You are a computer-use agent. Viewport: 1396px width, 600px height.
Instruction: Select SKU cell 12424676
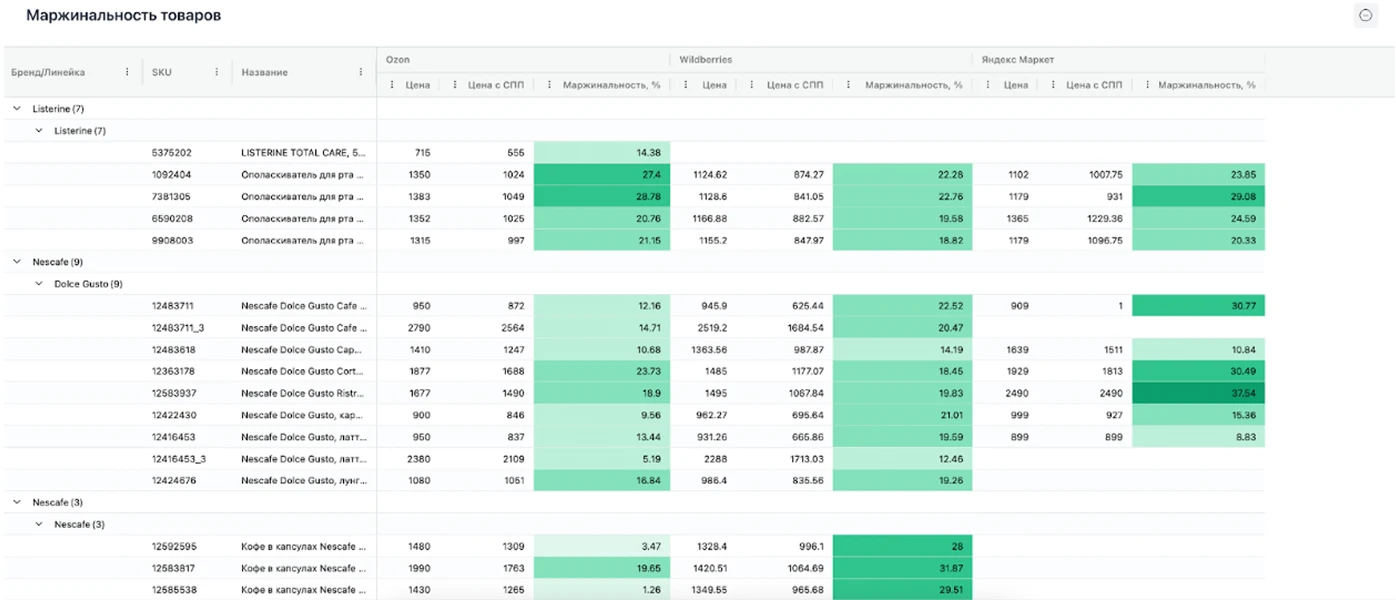coord(173,481)
